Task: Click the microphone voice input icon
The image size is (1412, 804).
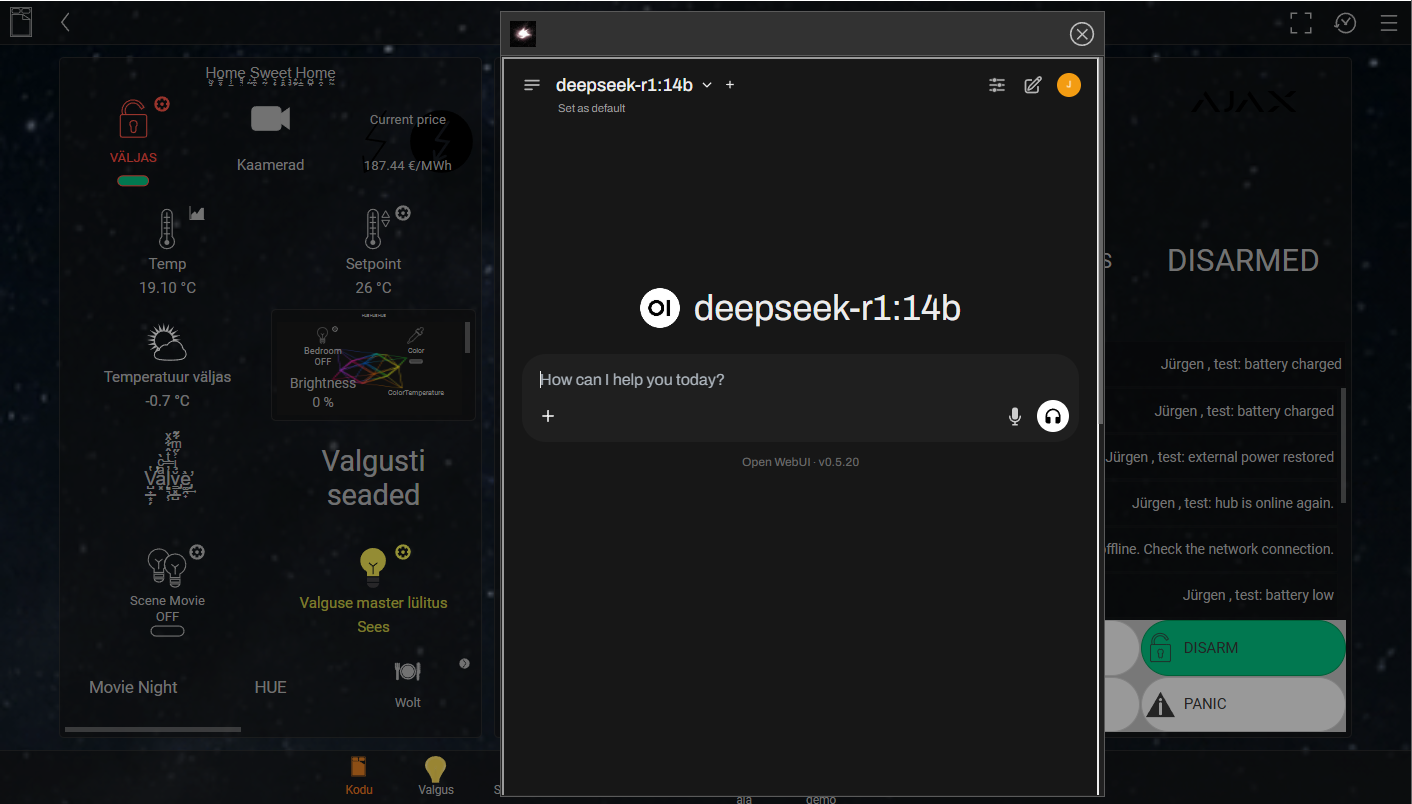Action: (1014, 416)
